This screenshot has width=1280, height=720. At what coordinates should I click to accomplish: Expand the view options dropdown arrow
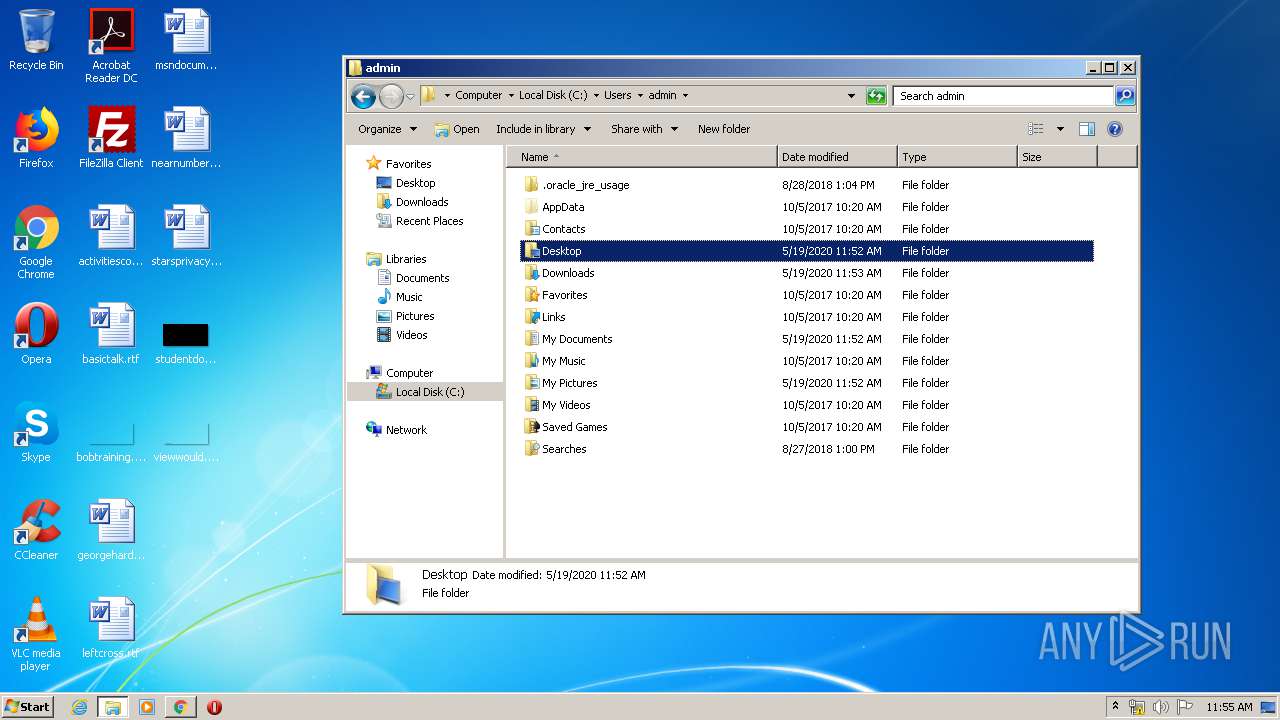click(1060, 129)
